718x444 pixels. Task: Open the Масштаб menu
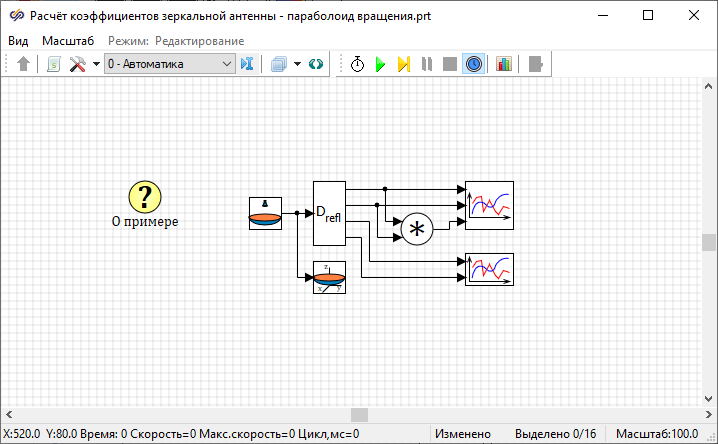click(x=68, y=40)
